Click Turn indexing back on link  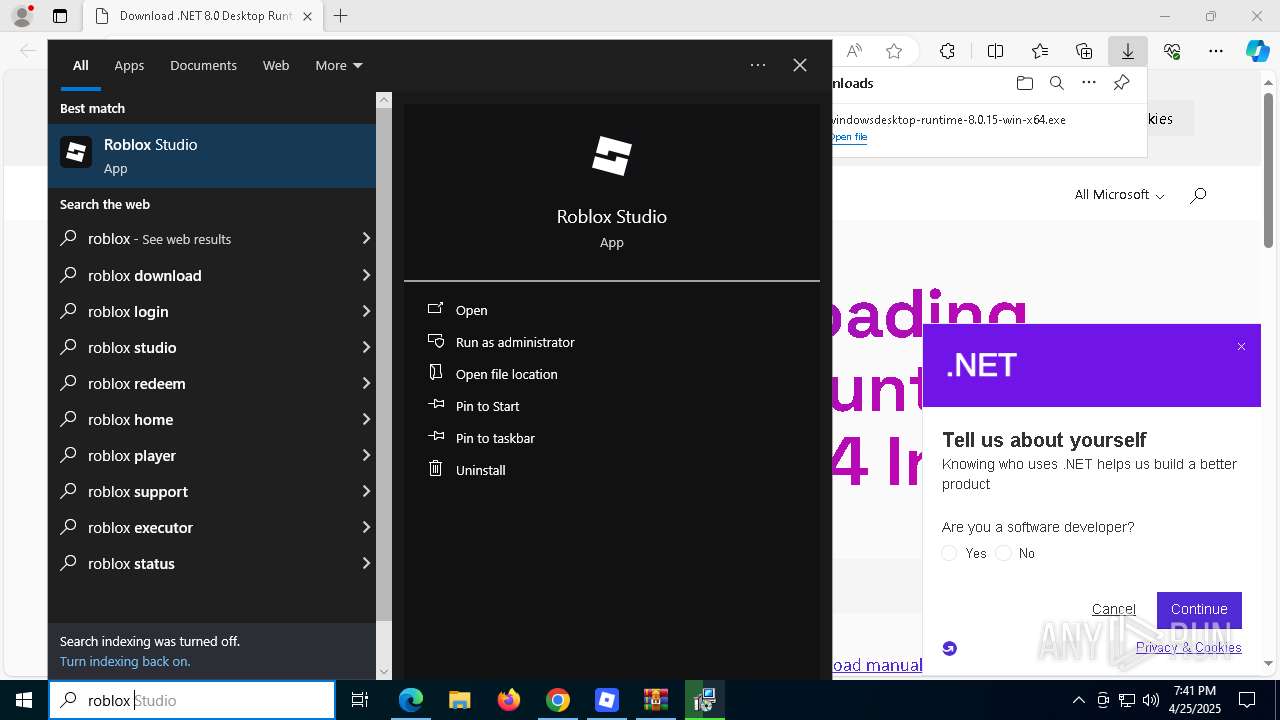[125, 661]
